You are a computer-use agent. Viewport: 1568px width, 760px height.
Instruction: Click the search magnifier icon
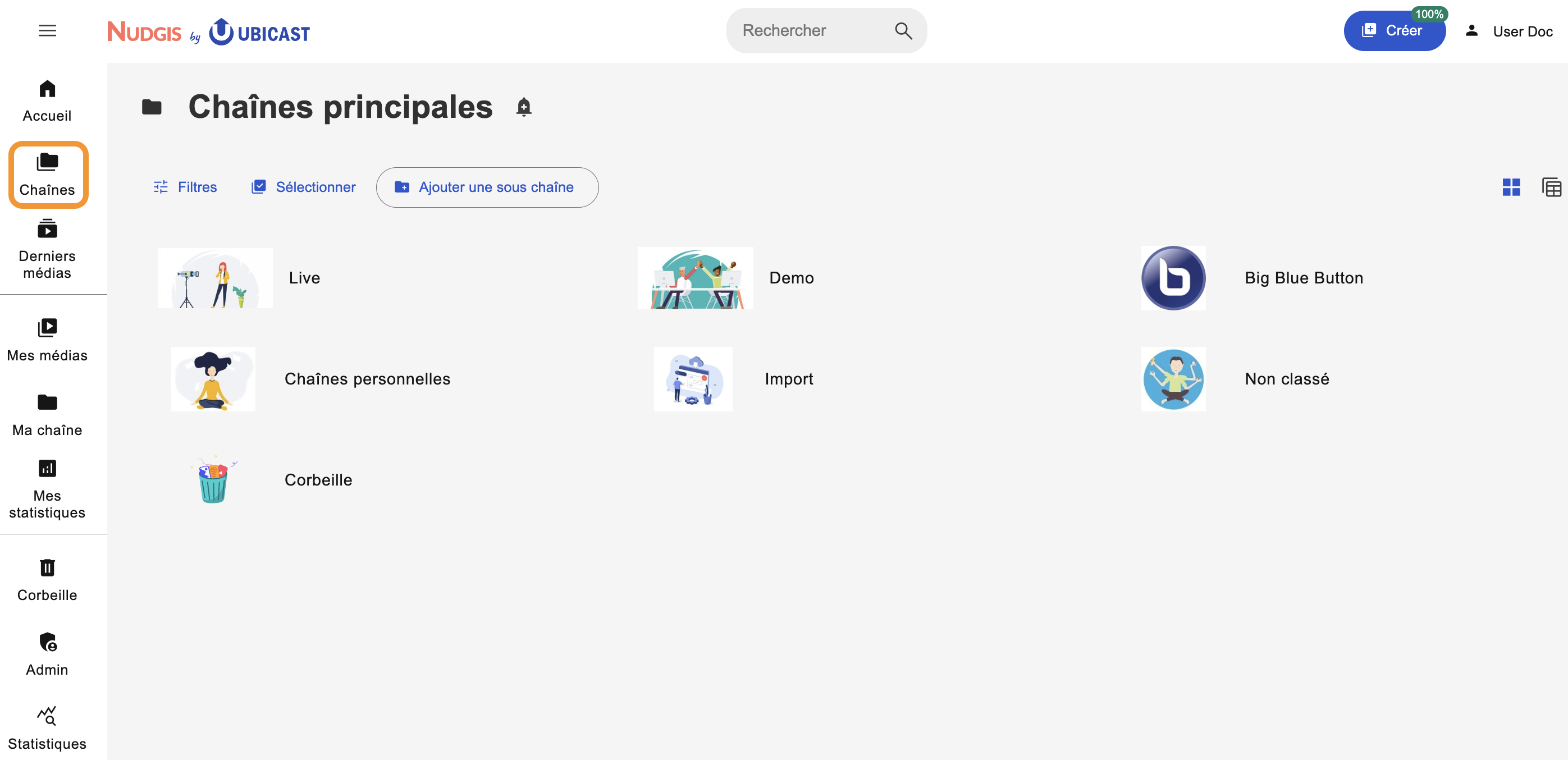[x=903, y=30]
